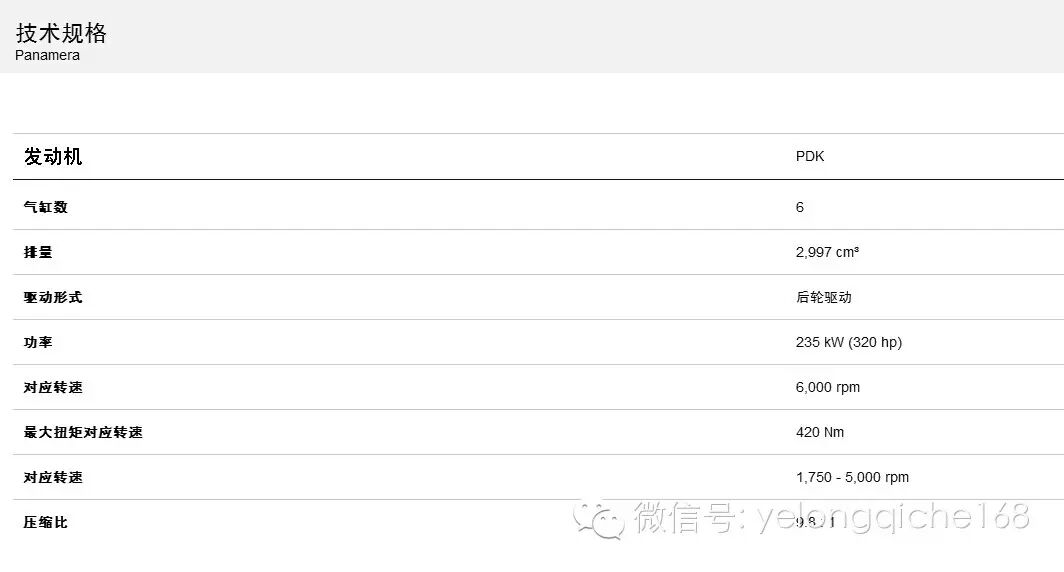Click the 气缸数 row label
This screenshot has height=572, width=1064.
pos(45,207)
